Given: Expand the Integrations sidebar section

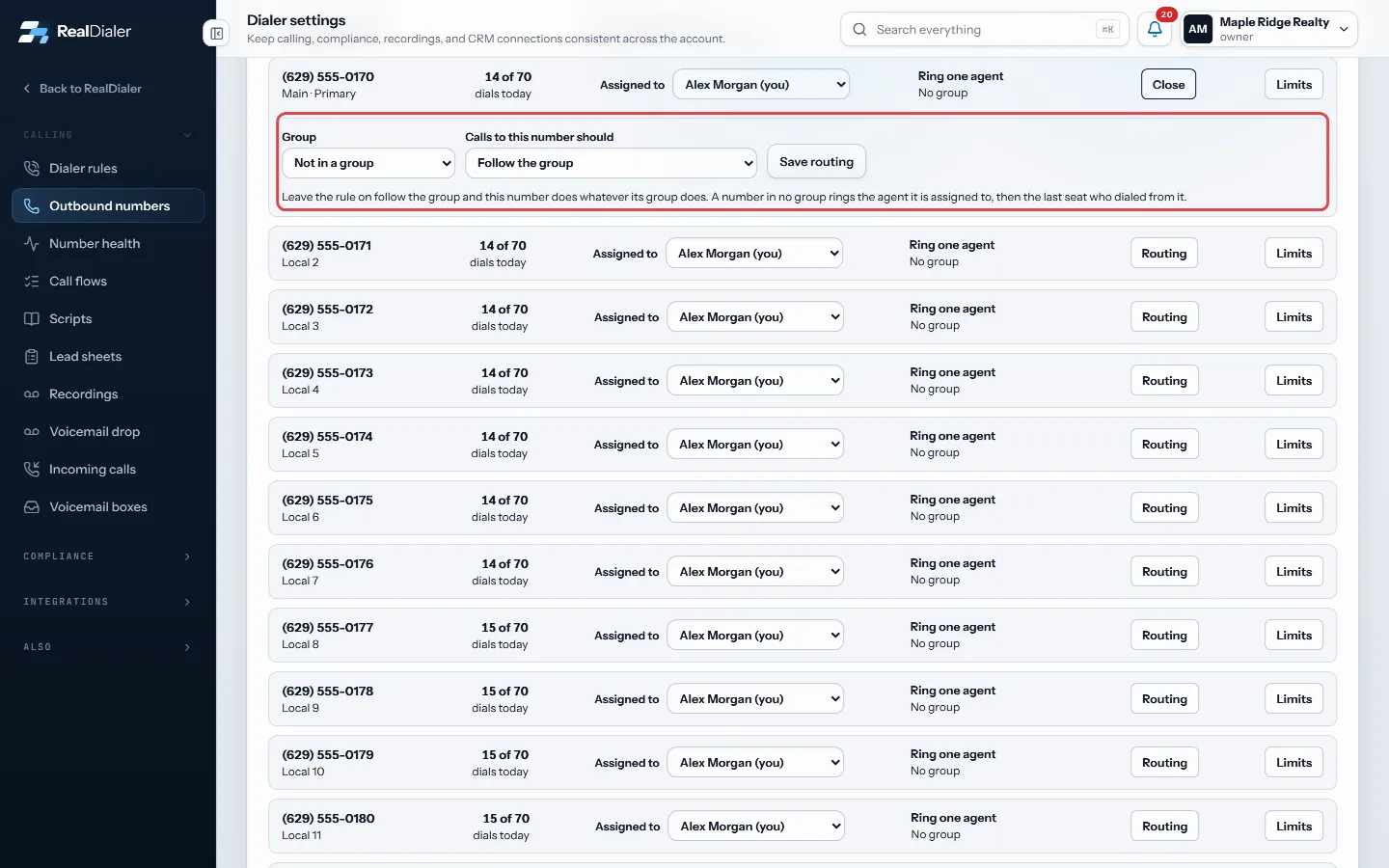Looking at the screenshot, I should pos(107,602).
